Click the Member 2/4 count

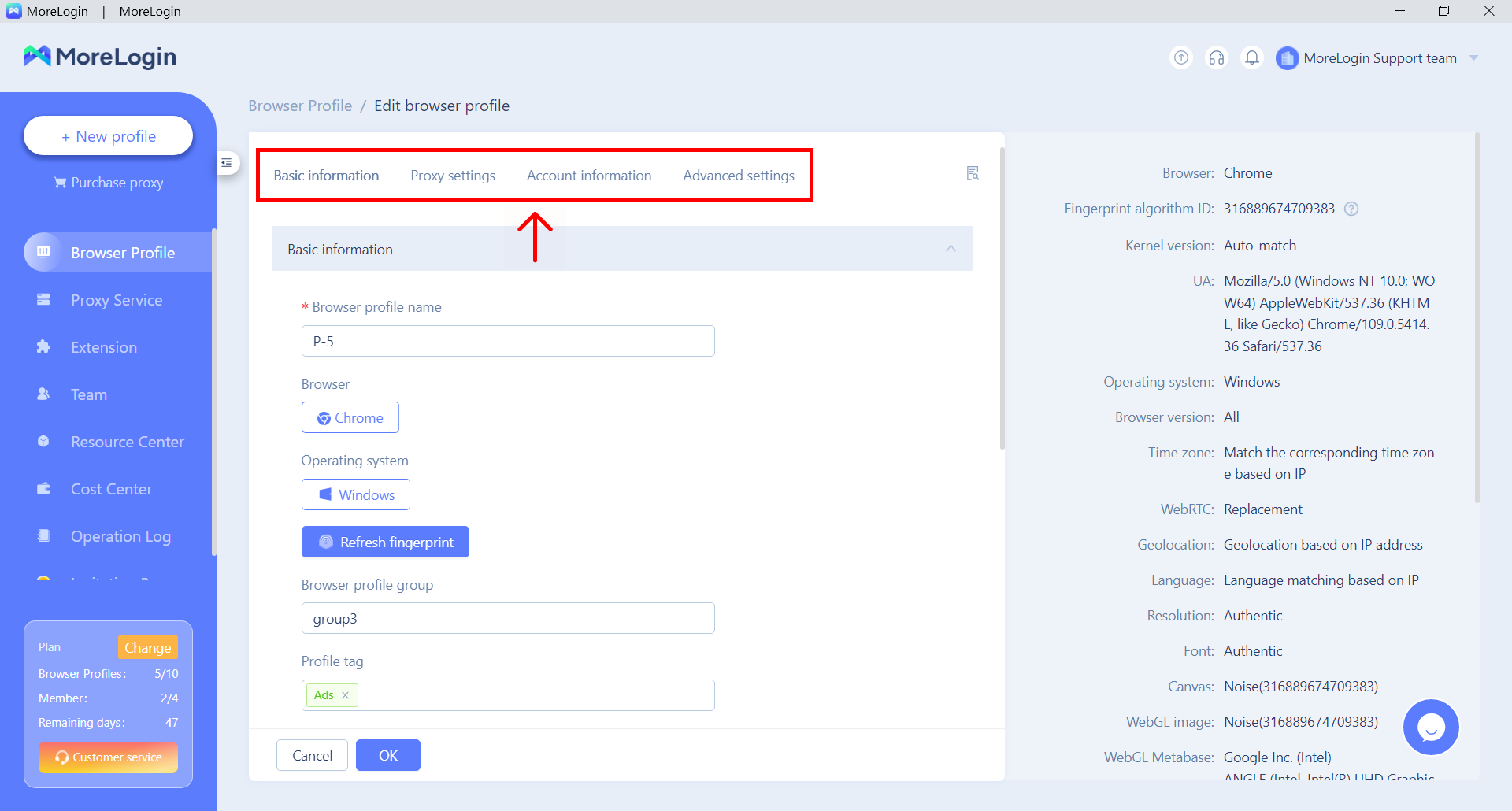click(169, 698)
